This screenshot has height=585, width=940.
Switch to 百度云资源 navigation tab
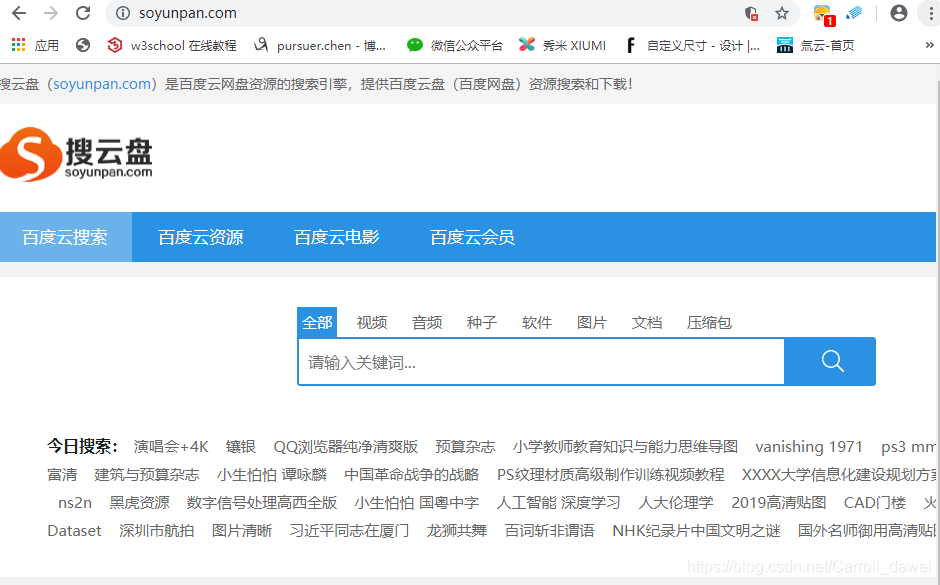point(200,237)
